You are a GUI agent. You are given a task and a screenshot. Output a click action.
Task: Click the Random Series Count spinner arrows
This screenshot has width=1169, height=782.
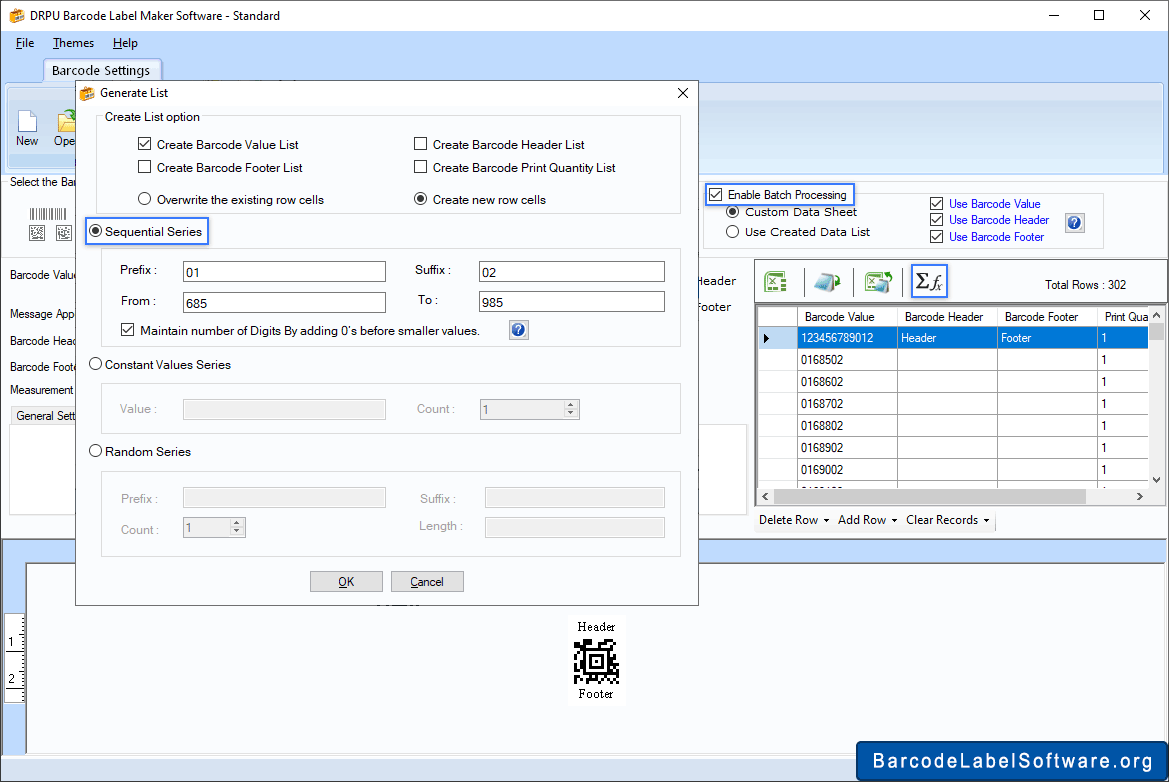(237, 528)
